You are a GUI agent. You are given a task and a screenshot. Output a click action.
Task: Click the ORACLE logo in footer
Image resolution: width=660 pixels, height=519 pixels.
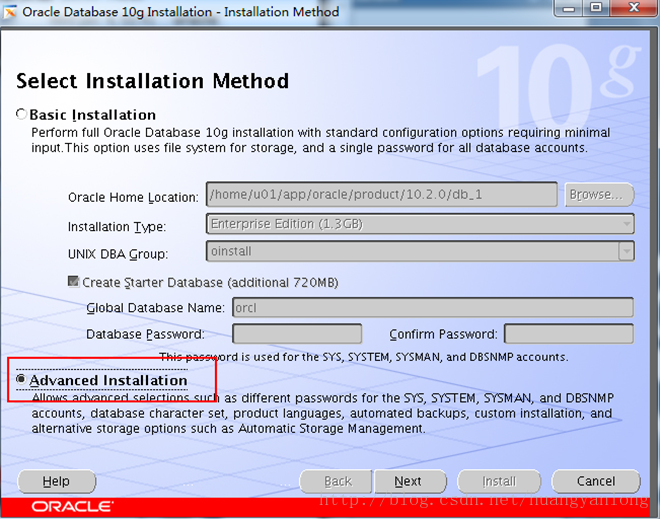pyautogui.click(x=72, y=506)
